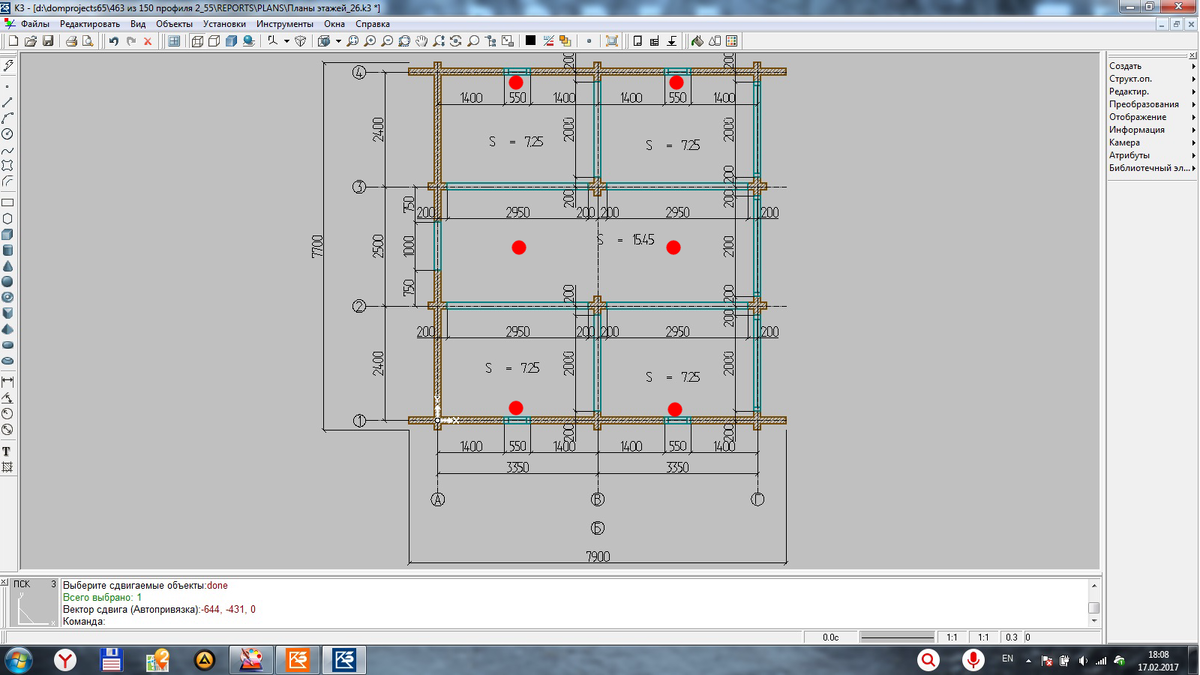Open the Инструменты menu

pos(284,24)
